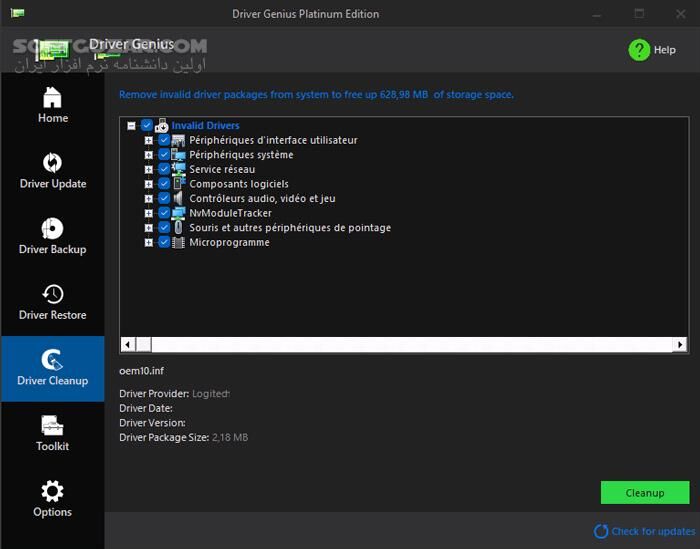This screenshot has height=549, width=700.
Task: Click the Périphériques d'interface utilisateur device icon
Action: tap(178, 140)
